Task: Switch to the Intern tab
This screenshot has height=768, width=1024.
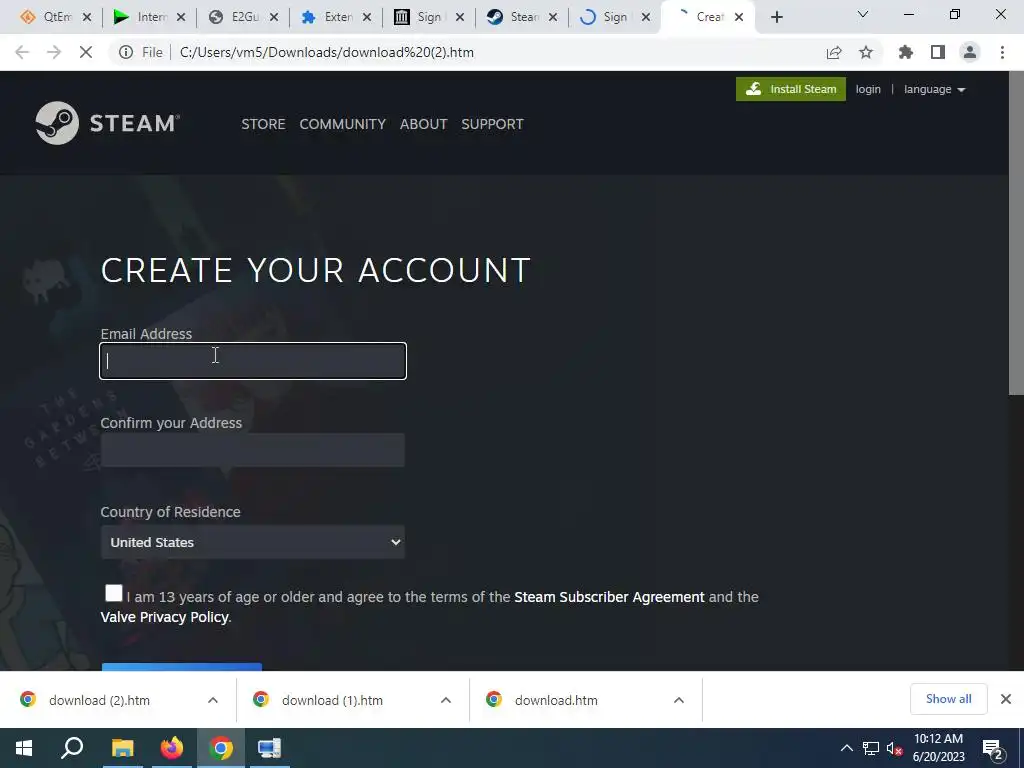Action: [150, 17]
